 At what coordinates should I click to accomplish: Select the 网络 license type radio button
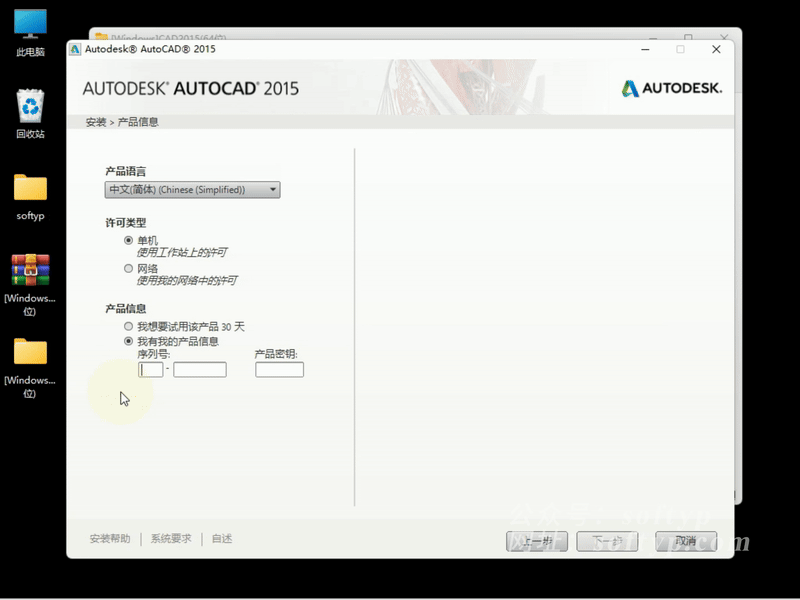(x=129, y=268)
